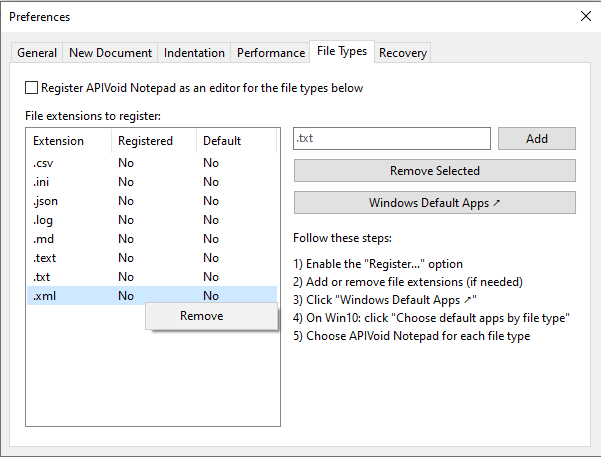Click the Default column header
The height and width of the screenshot is (457, 601).
click(x=236, y=141)
